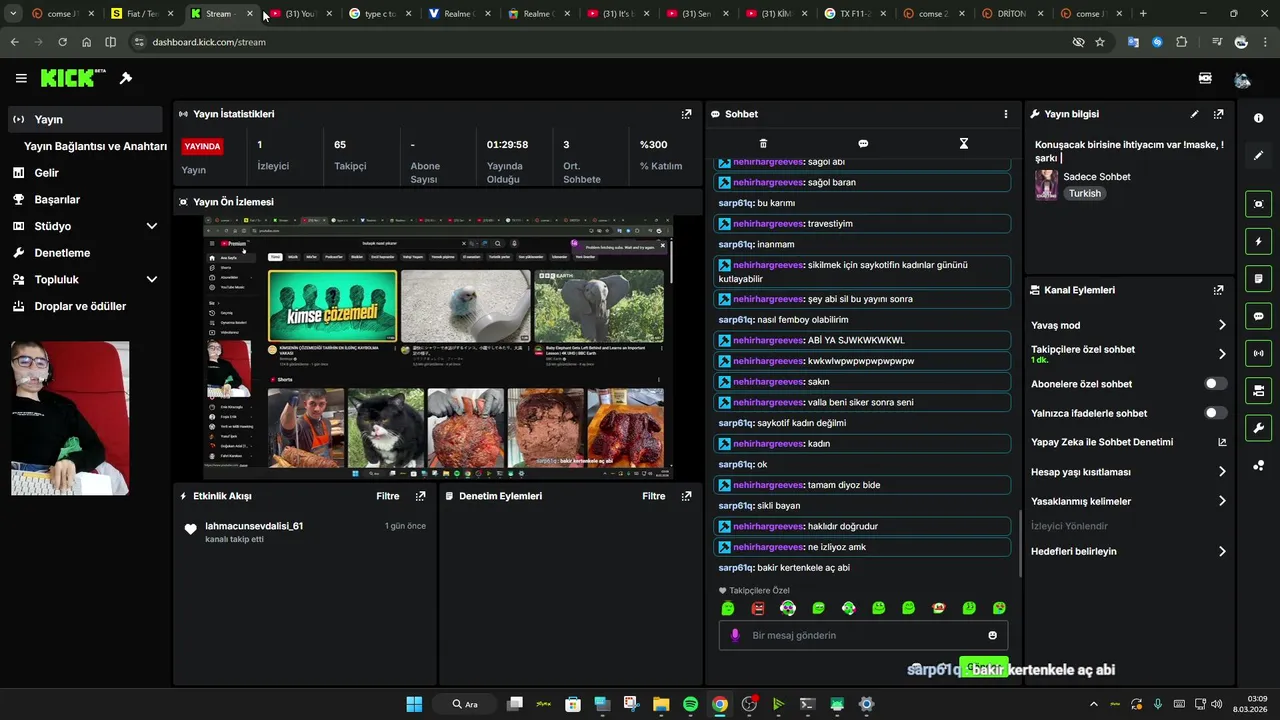The image size is (1280, 720).
Task: Click Sadece Sohbet category thumbnail image
Action: 1046,185
